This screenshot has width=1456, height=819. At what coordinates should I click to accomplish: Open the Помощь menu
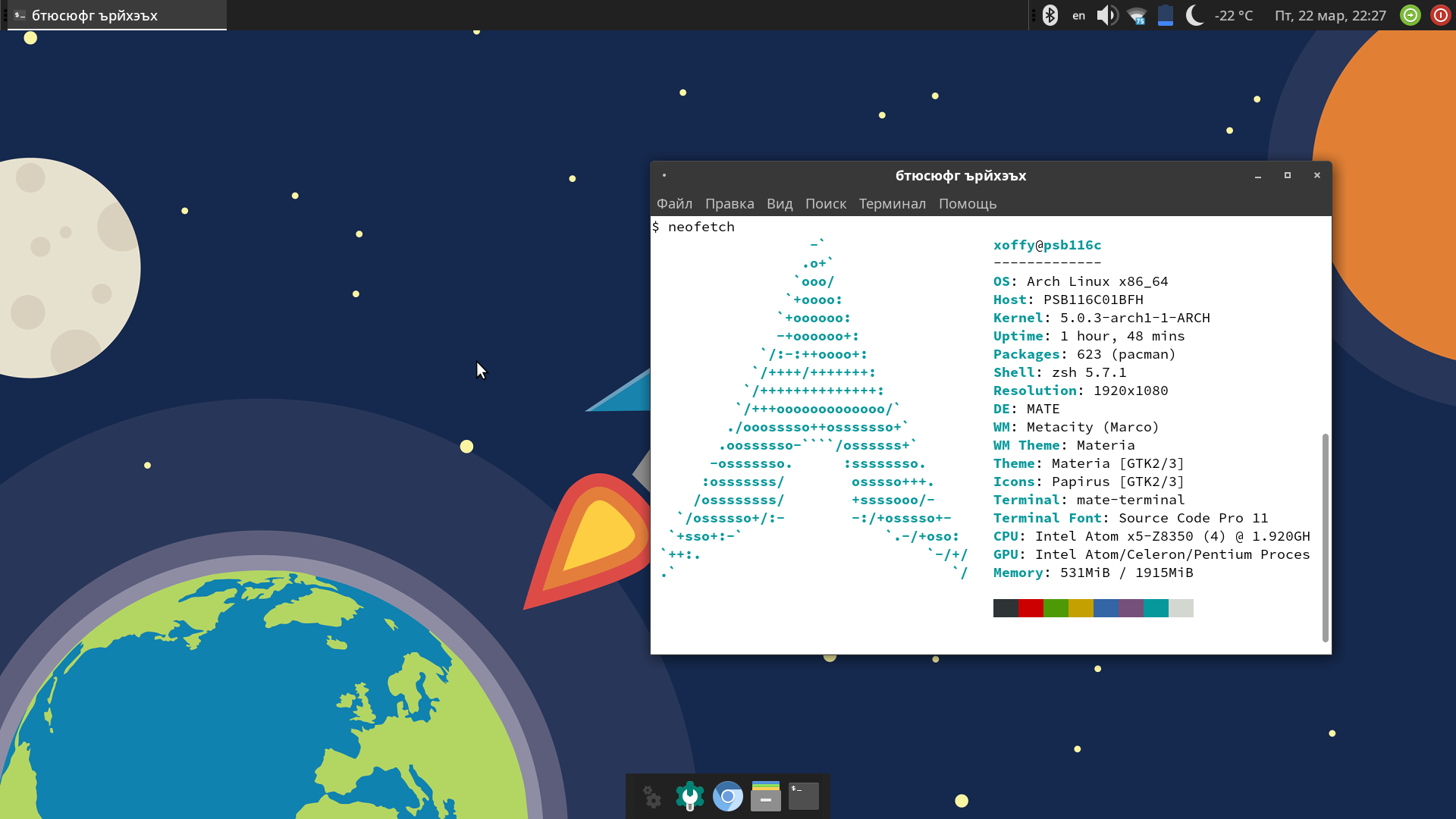tap(968, 203)
